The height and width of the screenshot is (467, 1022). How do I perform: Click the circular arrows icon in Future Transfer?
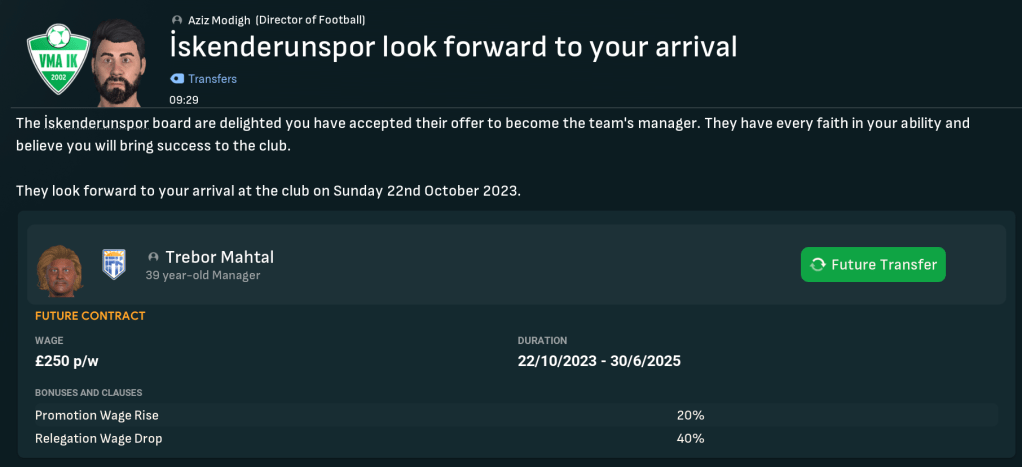[818, 265]
